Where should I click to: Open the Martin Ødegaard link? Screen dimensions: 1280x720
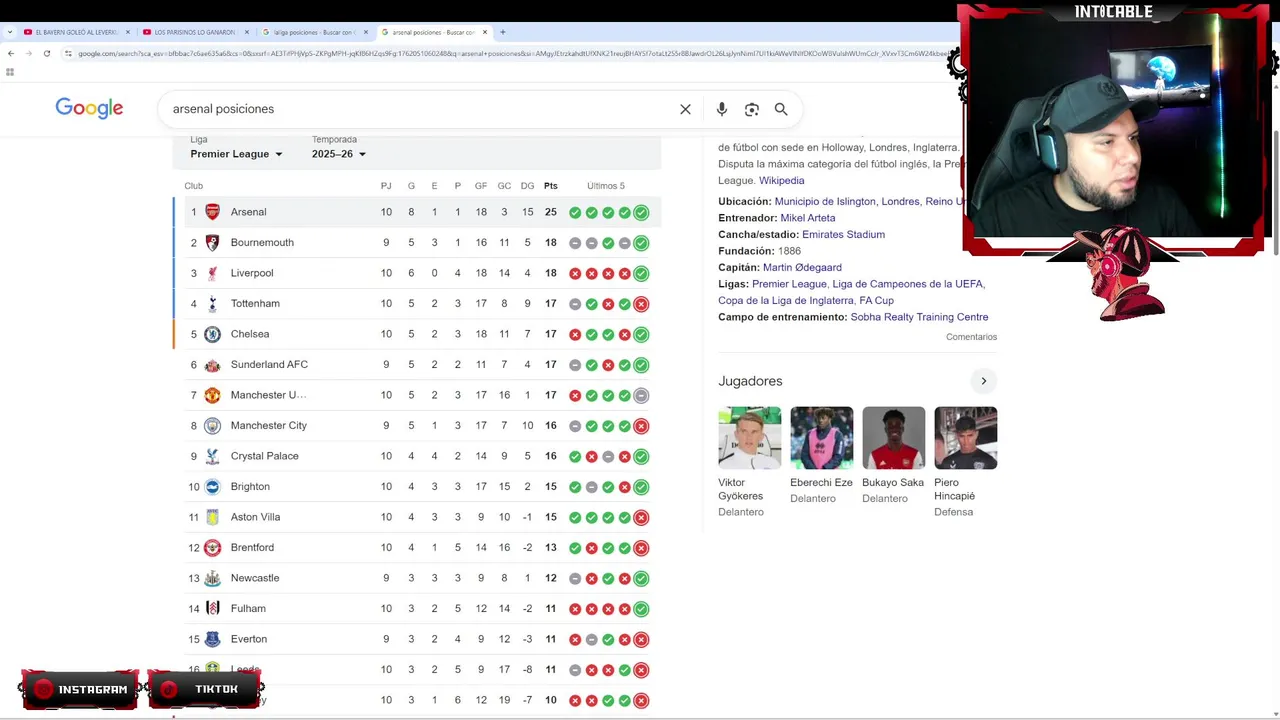pos(802,268)
